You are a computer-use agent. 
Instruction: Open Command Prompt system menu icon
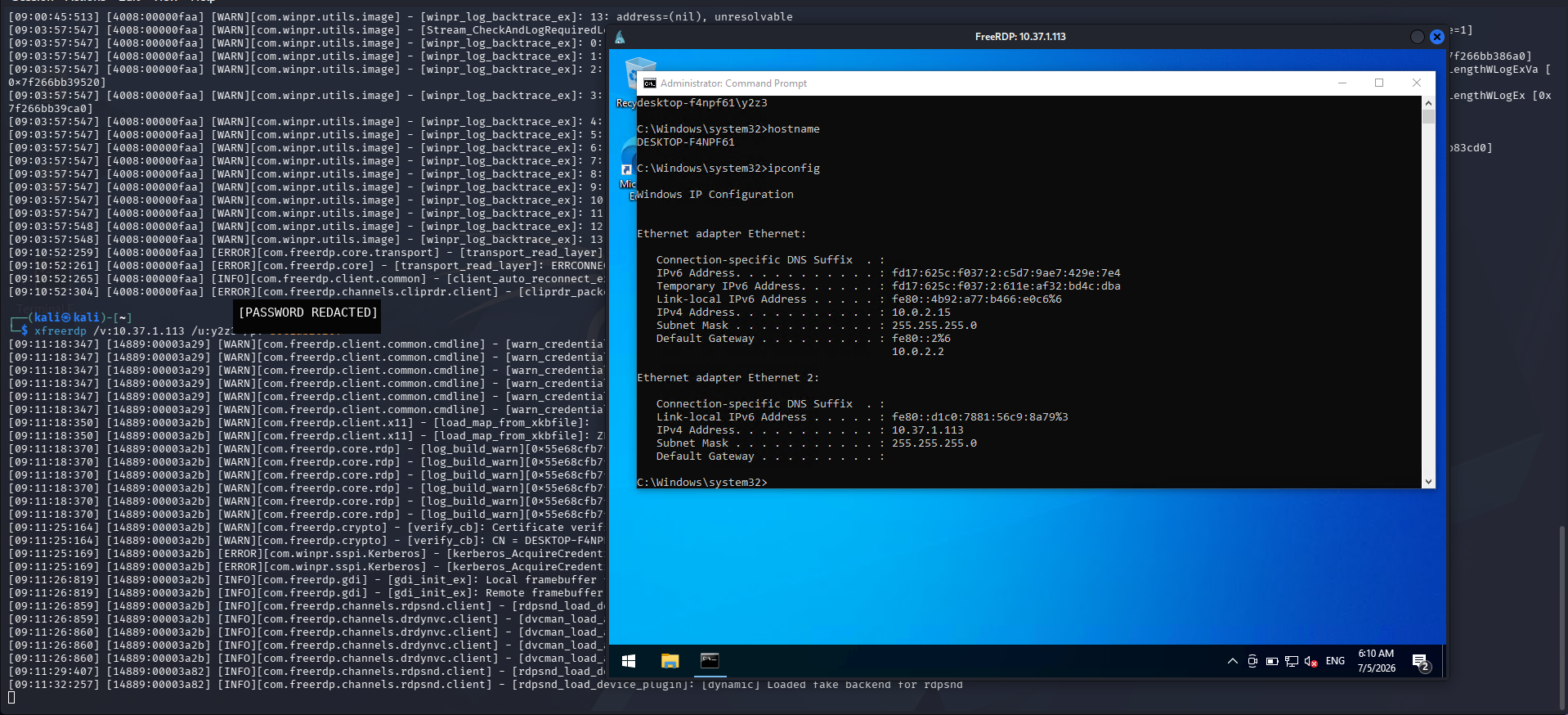click(x=649, y=83)
